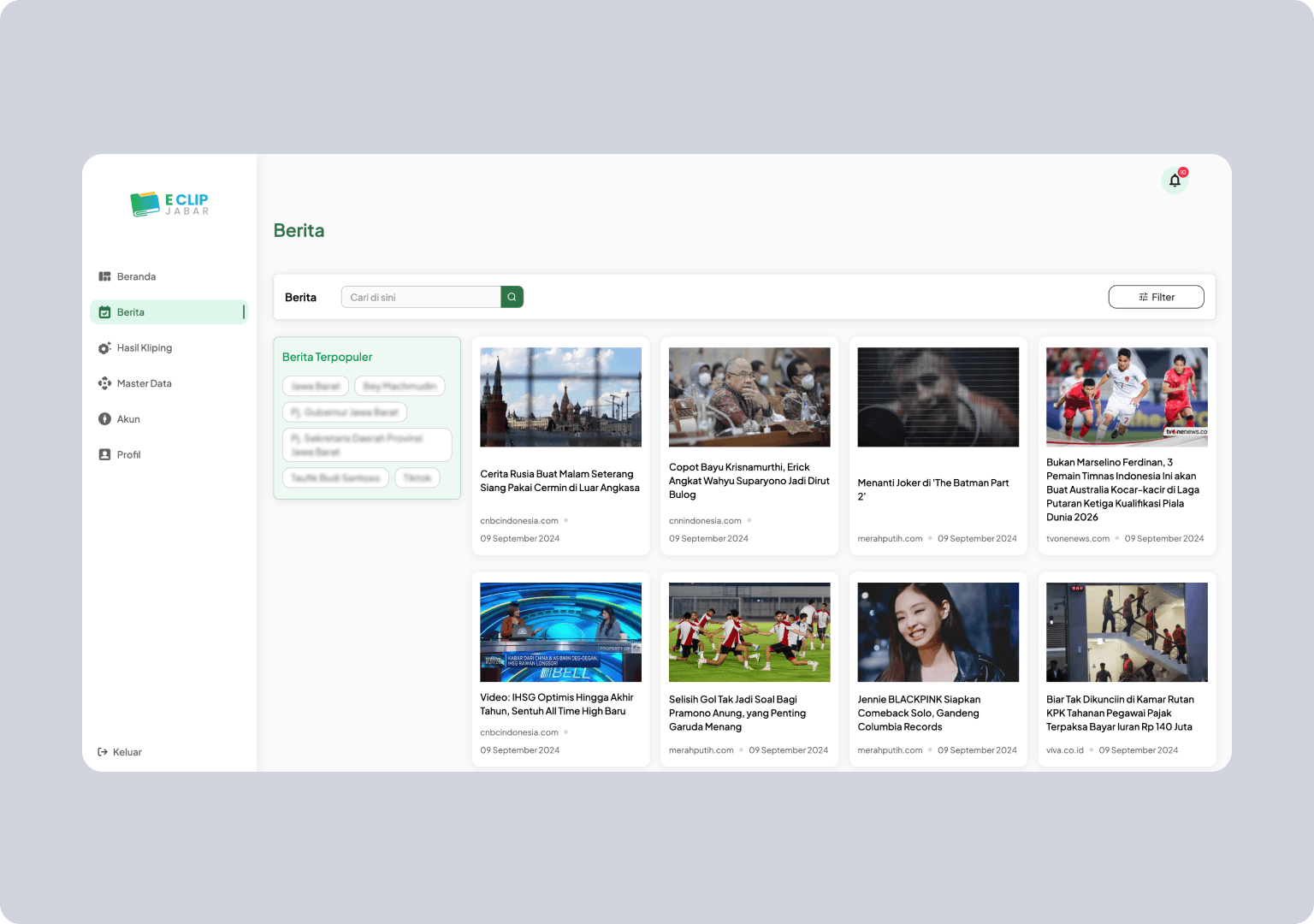The width and height of the screenshot is (1314, 924).
Task: Click the Master Data sidebar icon
Action: (x=104, y=383)
